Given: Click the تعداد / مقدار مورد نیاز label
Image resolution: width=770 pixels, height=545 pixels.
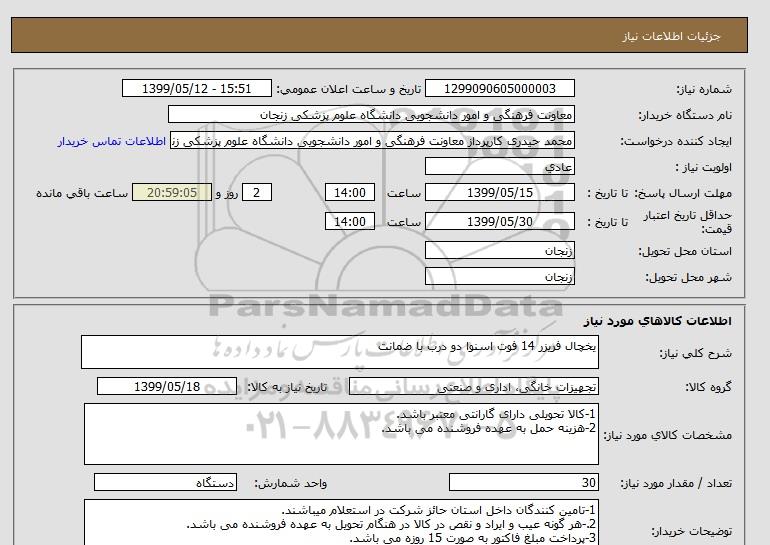Looking at the screenshot, I should pyautogui.click(x=676, y=483).
